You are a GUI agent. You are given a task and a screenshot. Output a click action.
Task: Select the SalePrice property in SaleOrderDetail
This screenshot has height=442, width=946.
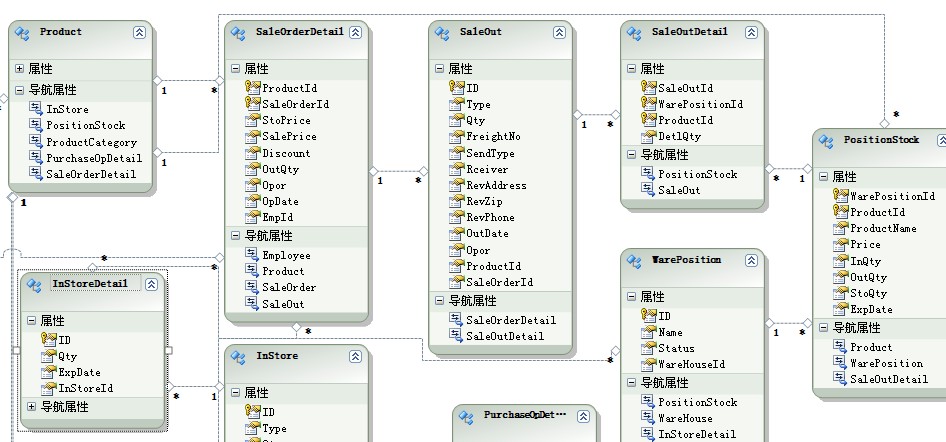pos(289,136)
